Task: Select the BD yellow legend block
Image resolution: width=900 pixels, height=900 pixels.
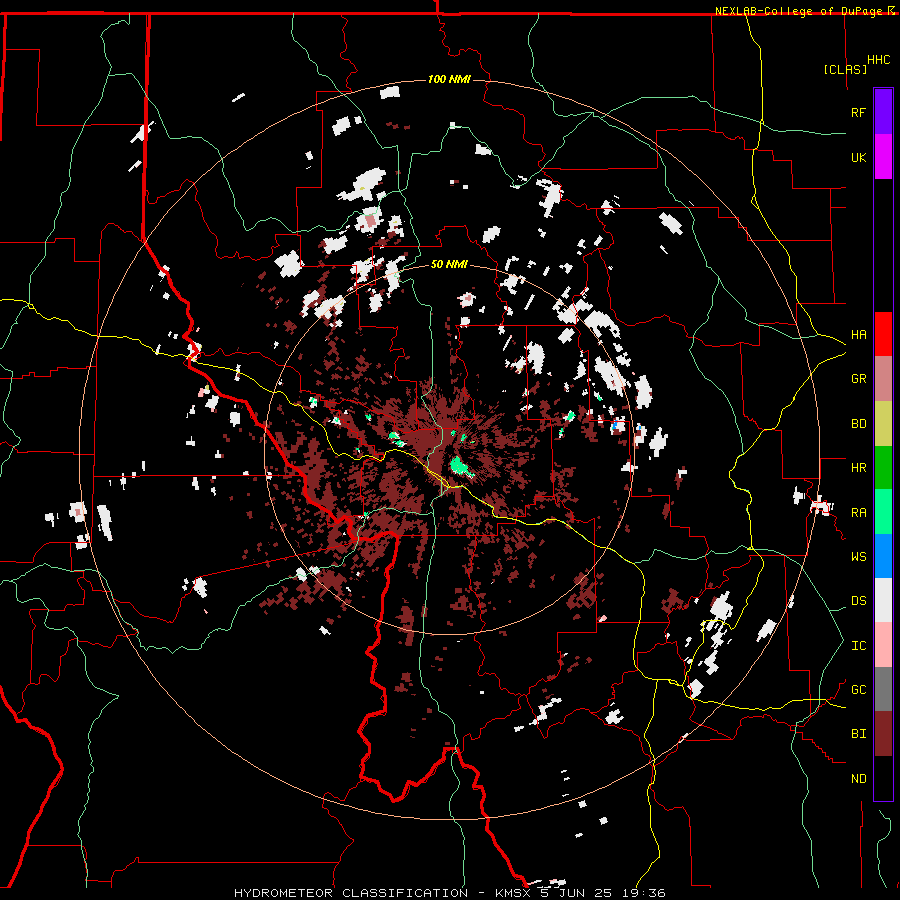Action: coord(883,424)
